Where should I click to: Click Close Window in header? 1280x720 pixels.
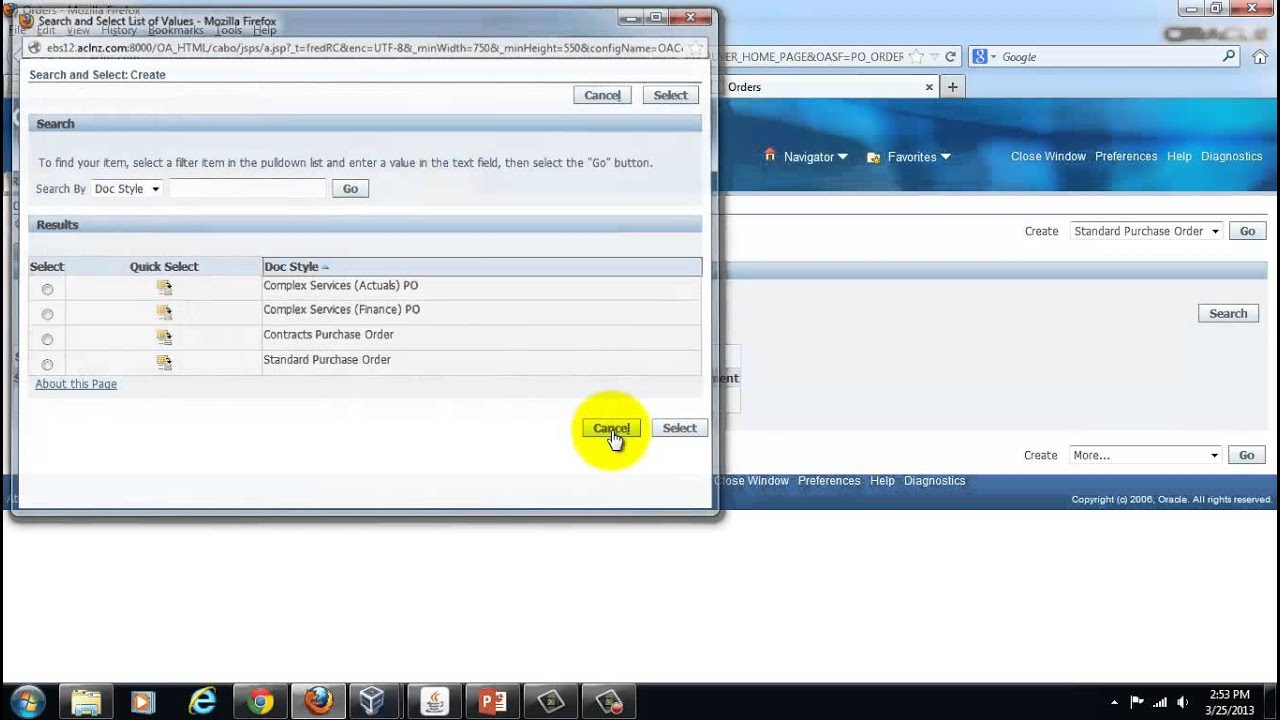1048,156
